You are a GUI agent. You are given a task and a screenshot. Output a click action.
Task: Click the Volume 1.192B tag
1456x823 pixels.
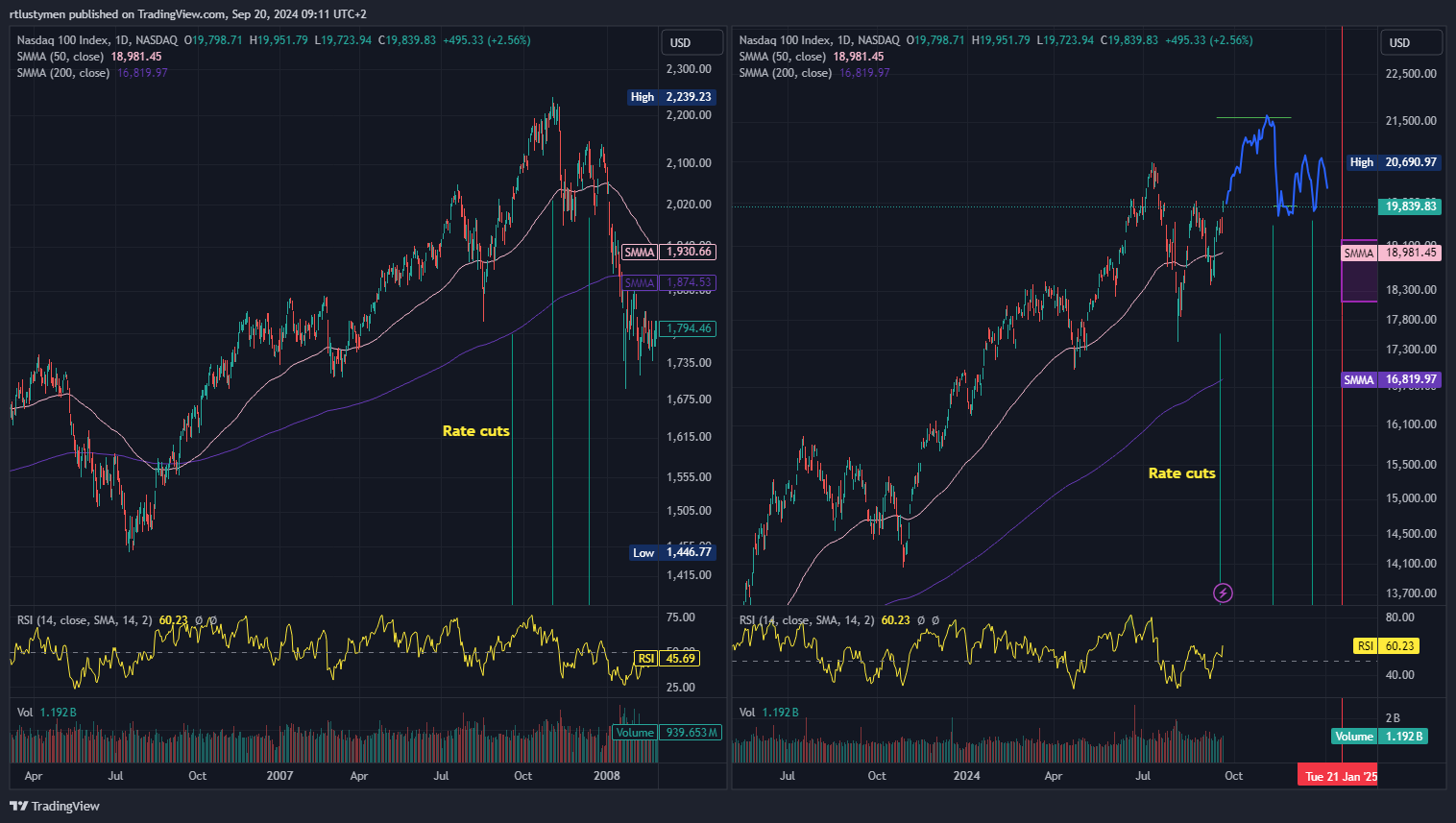coord(1379,737)
